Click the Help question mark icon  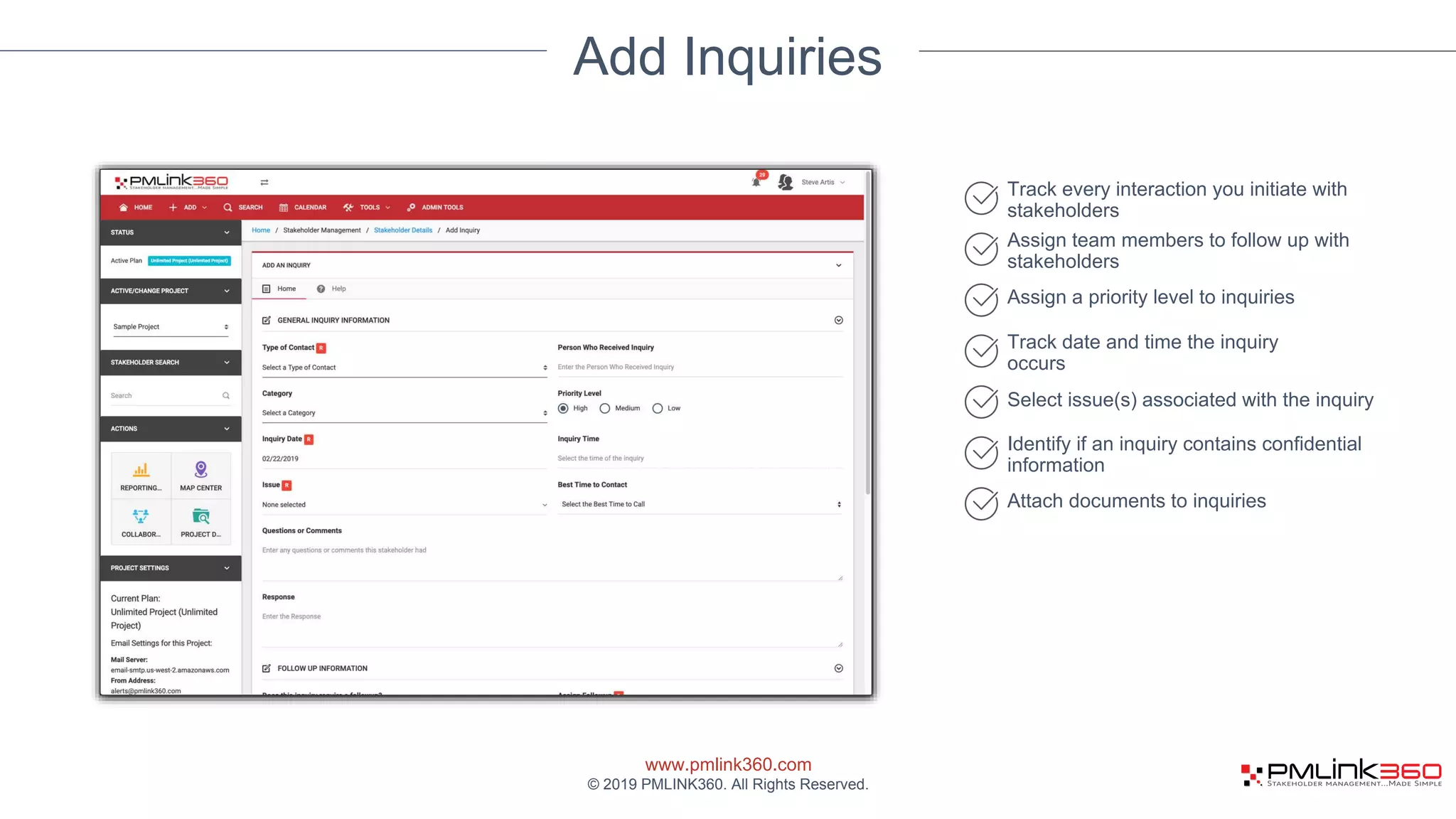(x=321, y=289)
